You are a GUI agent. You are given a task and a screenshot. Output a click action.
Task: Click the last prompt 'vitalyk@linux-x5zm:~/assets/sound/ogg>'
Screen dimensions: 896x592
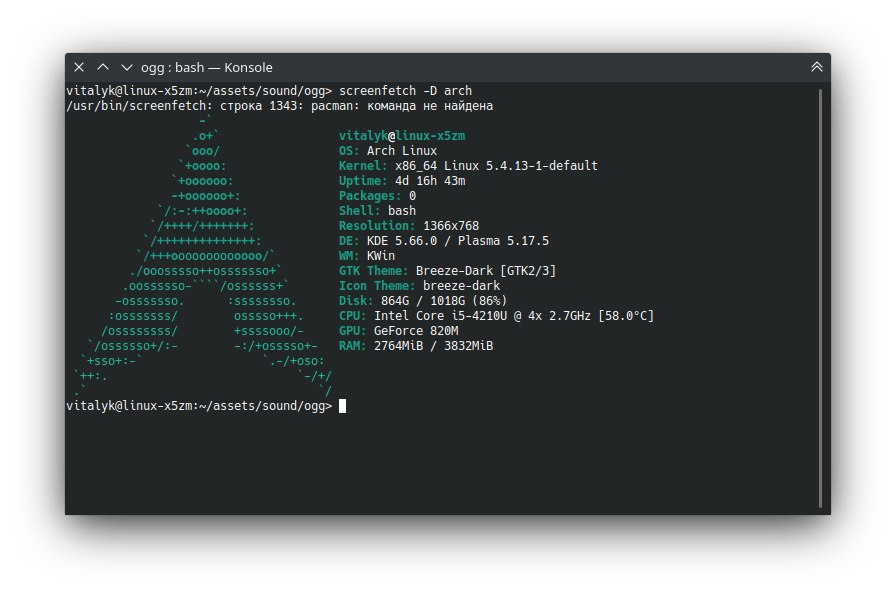pyautogui.click(x=199, y=406)
